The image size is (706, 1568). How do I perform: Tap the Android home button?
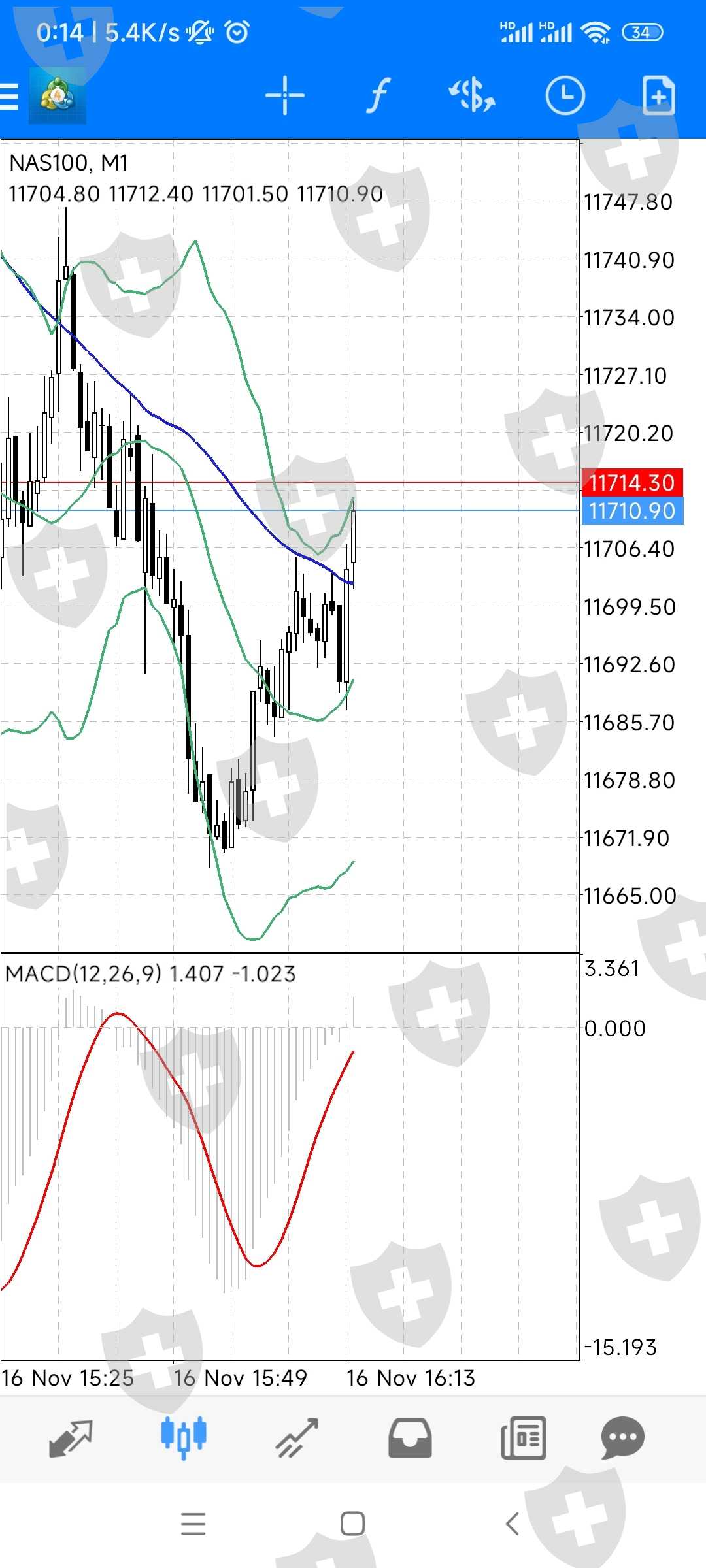click(352, 1524)
